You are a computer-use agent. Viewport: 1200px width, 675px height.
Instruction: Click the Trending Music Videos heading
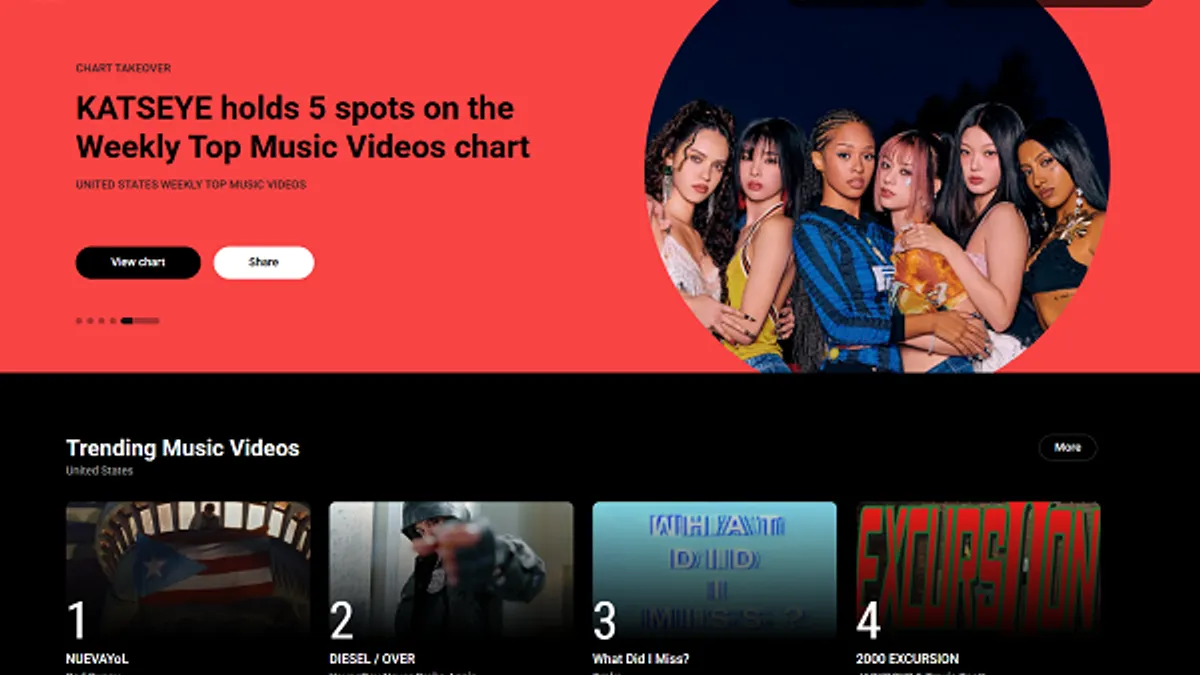[x=183, y=448]
